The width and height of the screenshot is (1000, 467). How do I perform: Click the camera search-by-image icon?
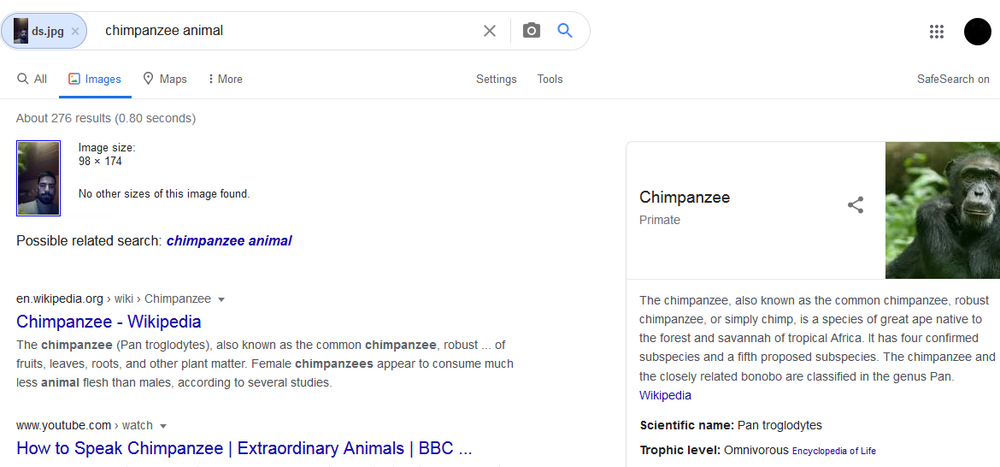pos(531,31)
